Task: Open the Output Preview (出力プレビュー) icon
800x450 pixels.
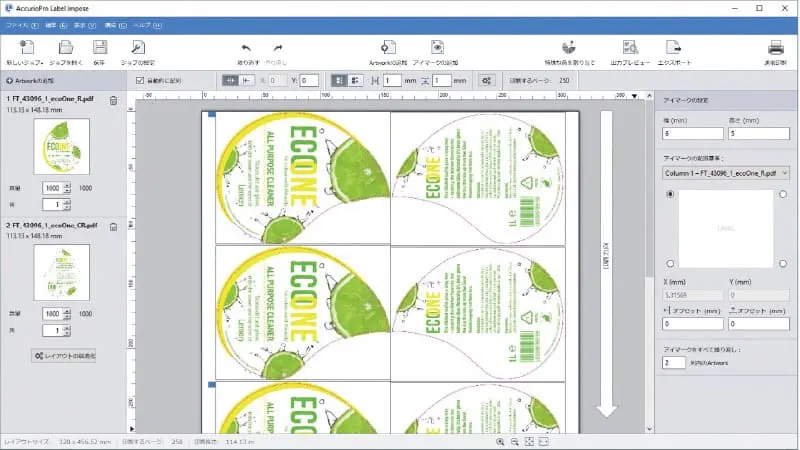Action: [x=630, y=48]
